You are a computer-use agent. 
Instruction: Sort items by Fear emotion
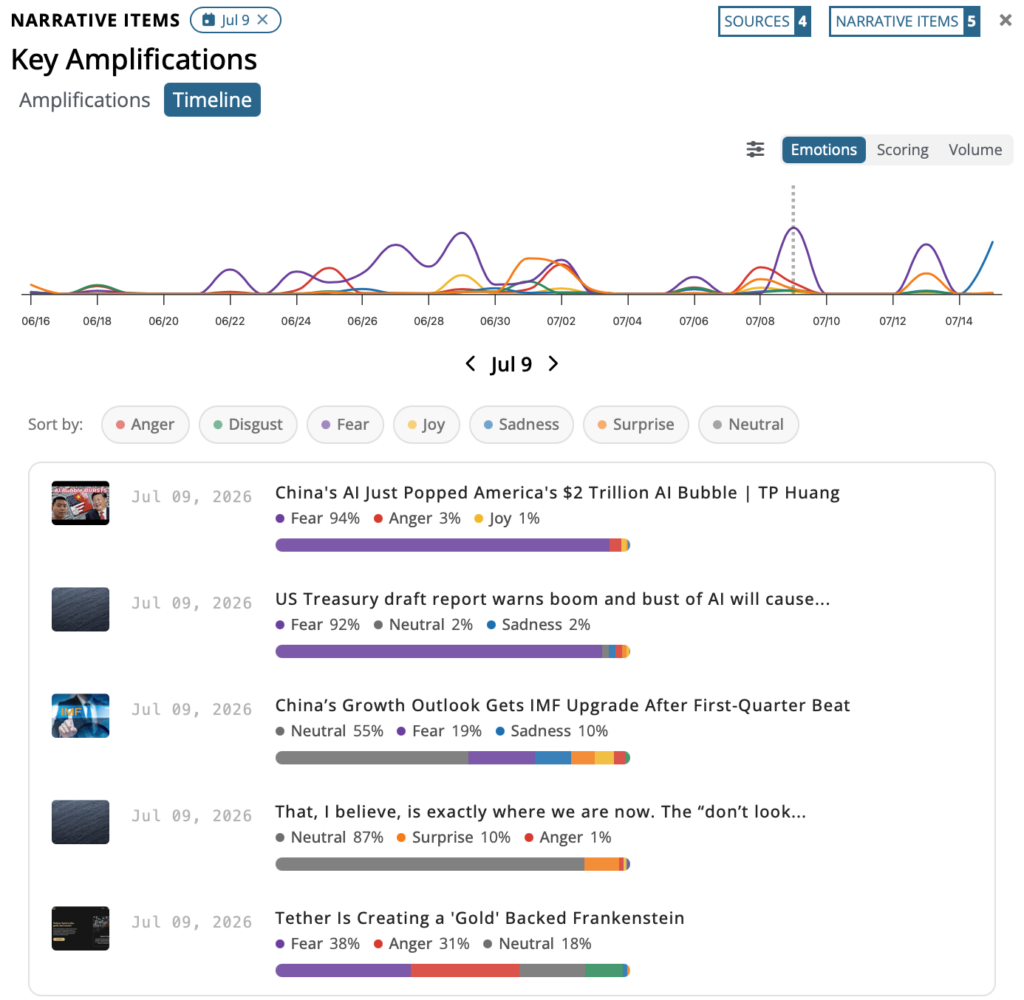coord(345,425)
